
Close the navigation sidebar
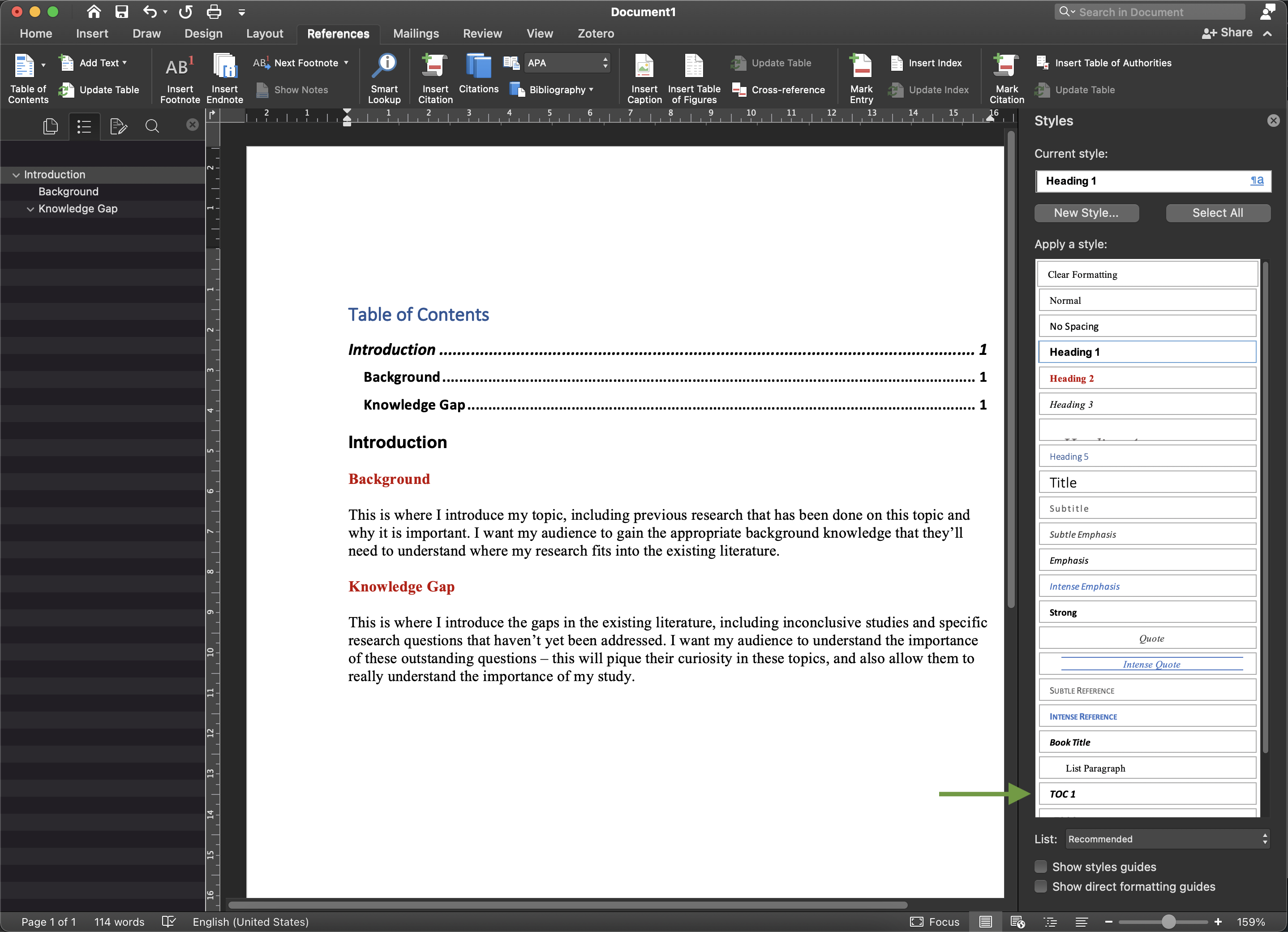click(193, 125)
